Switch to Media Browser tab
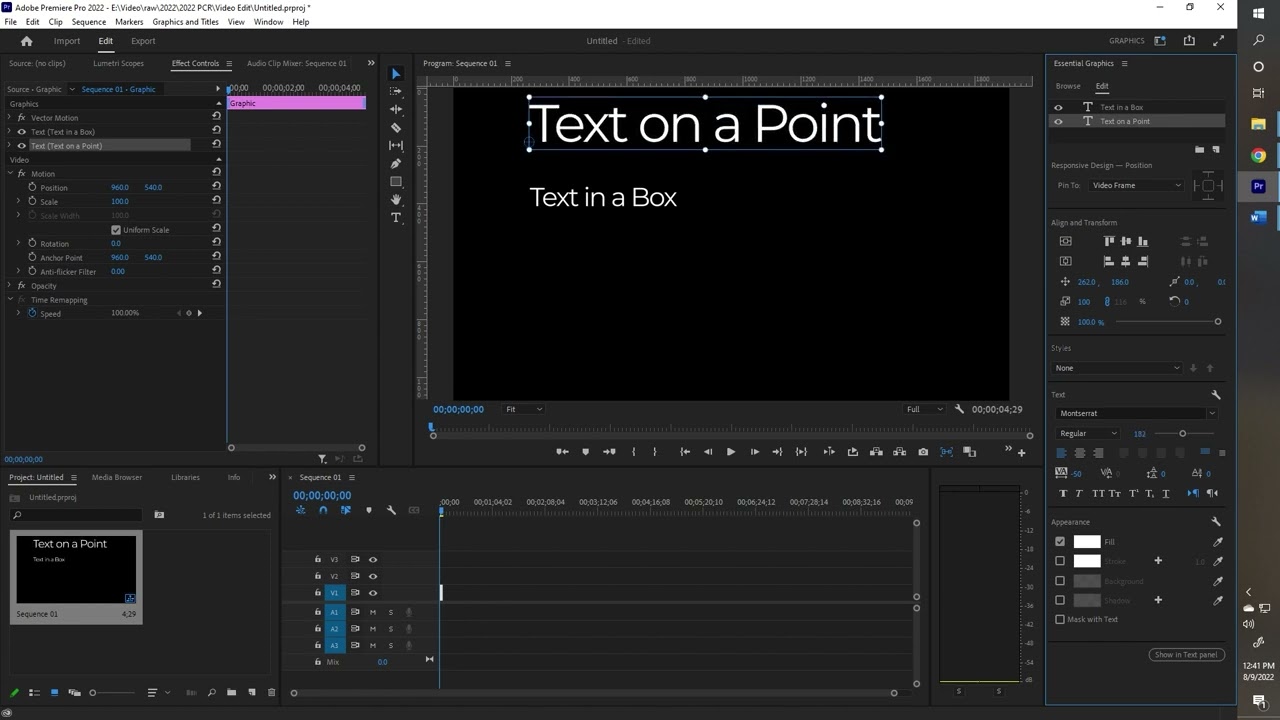The image size is (1280, 720). click(x=117, y=477)
